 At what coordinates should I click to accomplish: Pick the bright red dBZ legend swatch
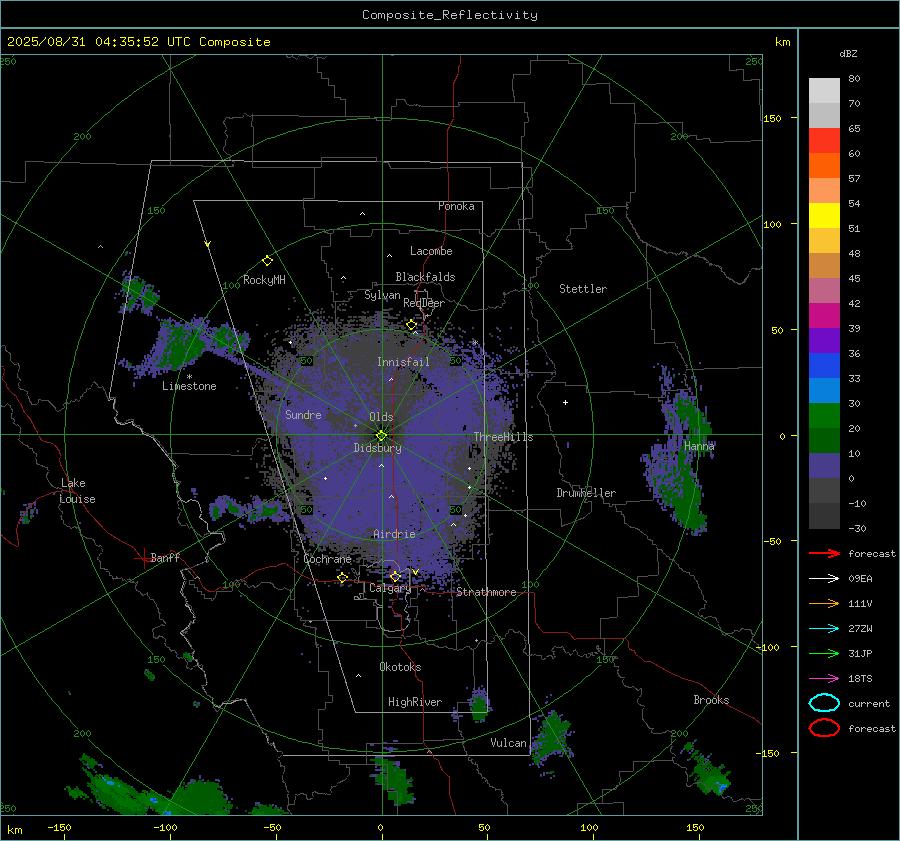click(824, 140)
